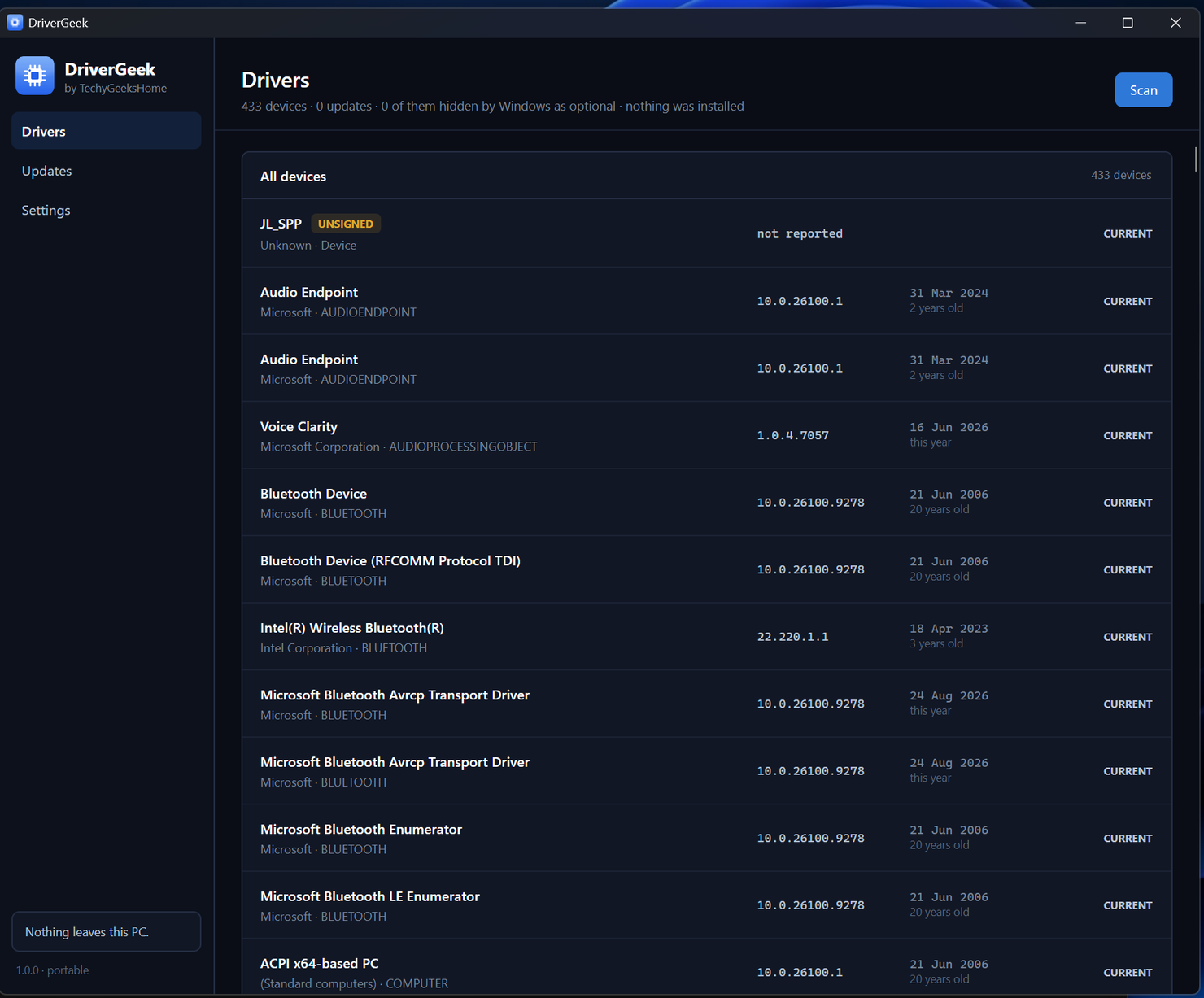Screen dimensions: 1204x998
Task: Select the Voice Clarity device row
Action: [x=706, y=435]
